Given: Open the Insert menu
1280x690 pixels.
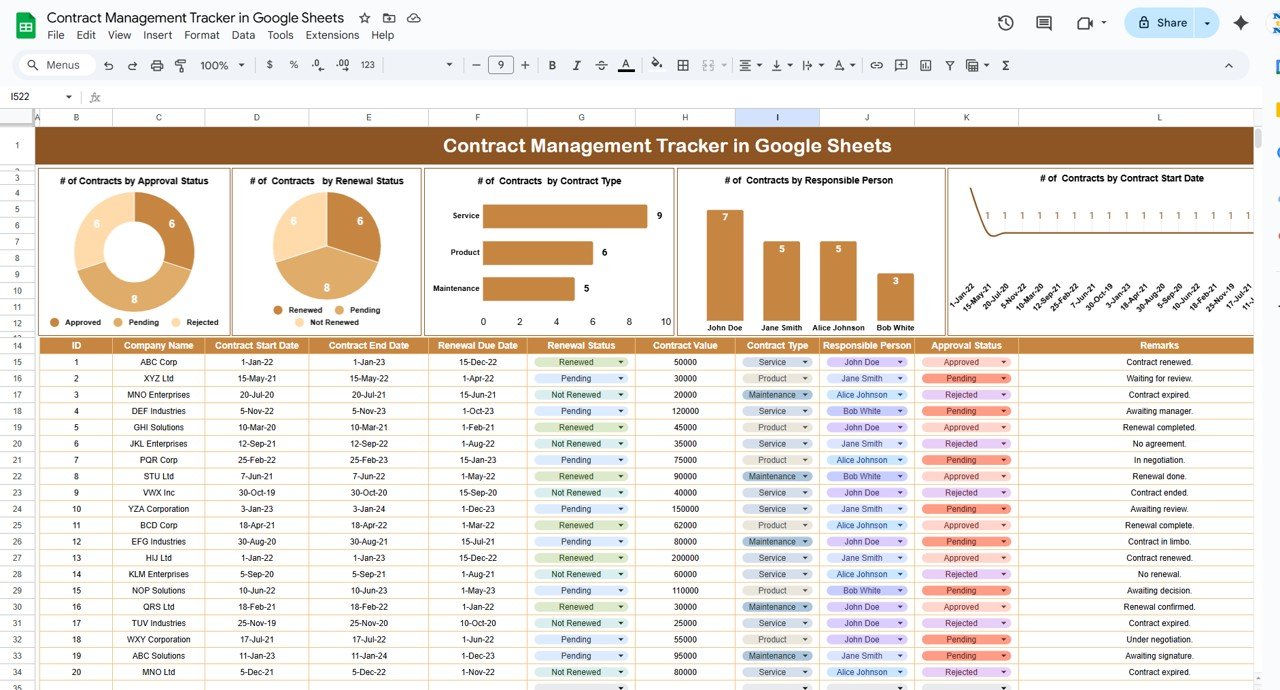Looking at the screenshot, I should click(x=158, y=35).
